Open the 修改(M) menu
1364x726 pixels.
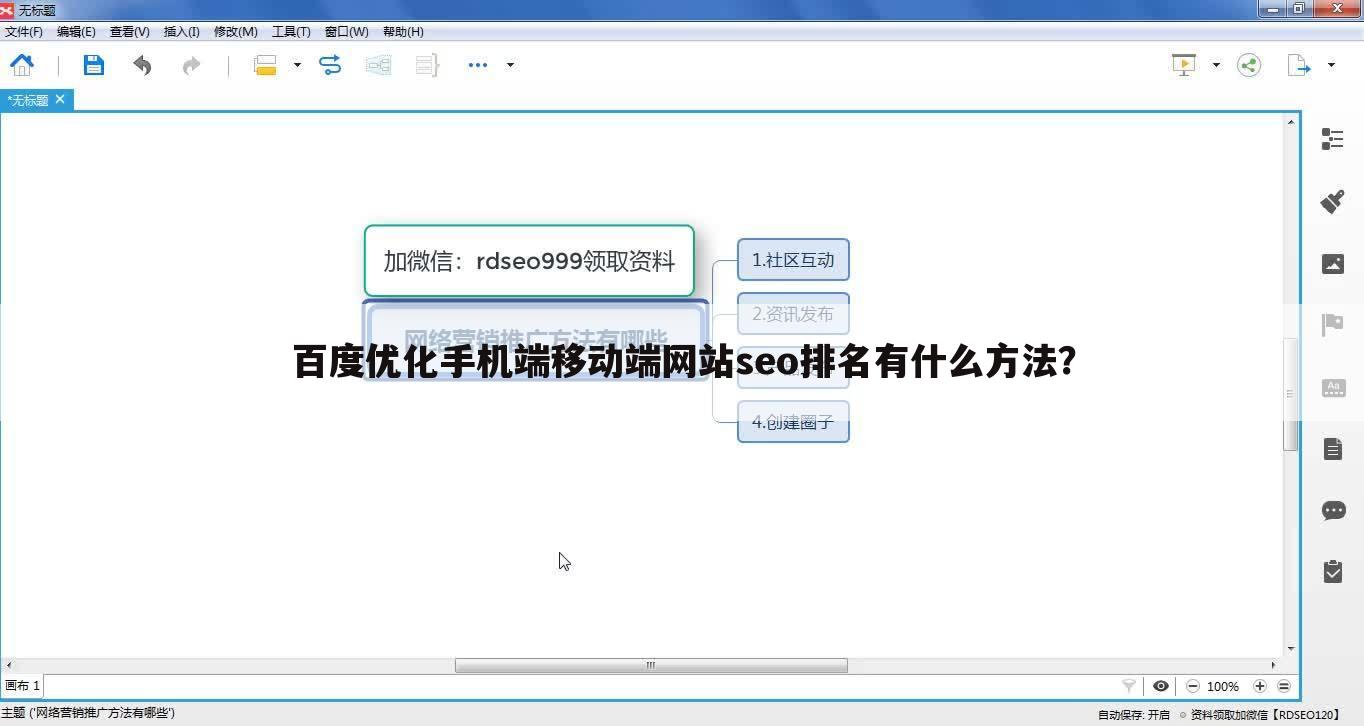(x=236, y=32)
